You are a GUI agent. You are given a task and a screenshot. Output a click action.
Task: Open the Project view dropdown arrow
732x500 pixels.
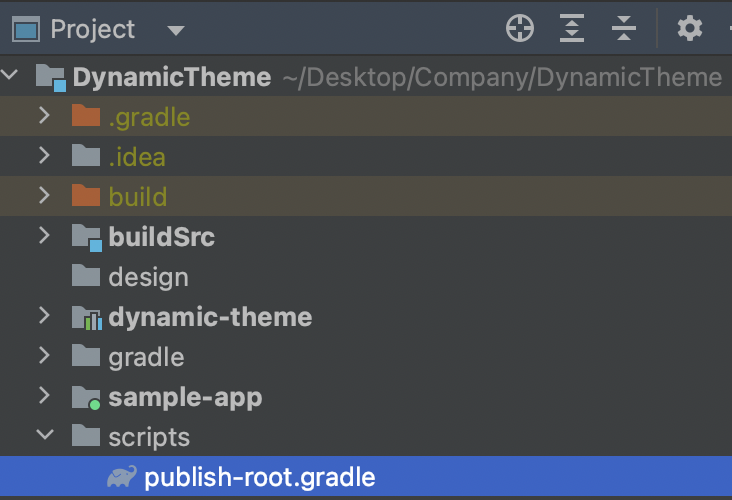[176, 31]
